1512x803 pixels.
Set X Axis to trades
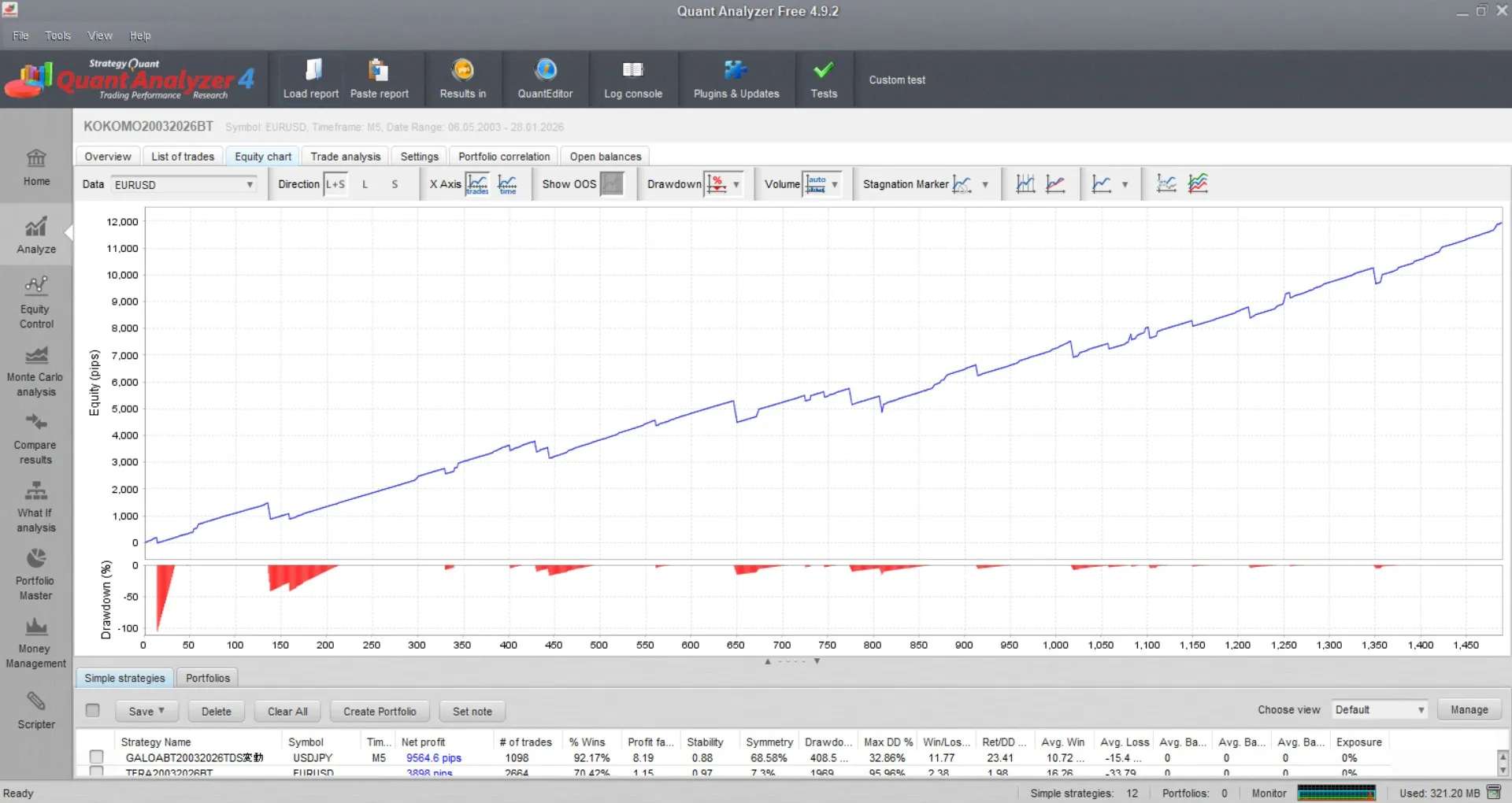click(477, 184)
